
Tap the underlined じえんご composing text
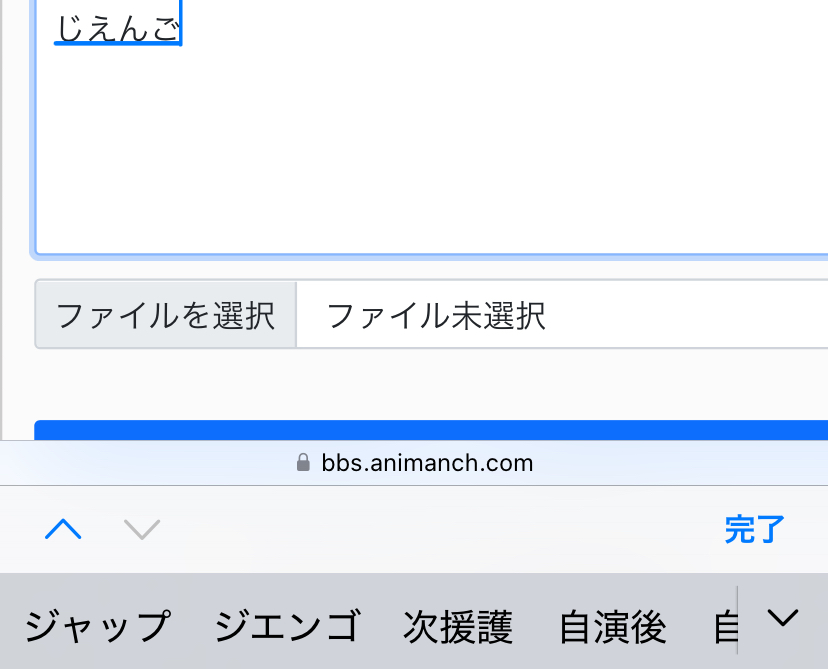117,27
